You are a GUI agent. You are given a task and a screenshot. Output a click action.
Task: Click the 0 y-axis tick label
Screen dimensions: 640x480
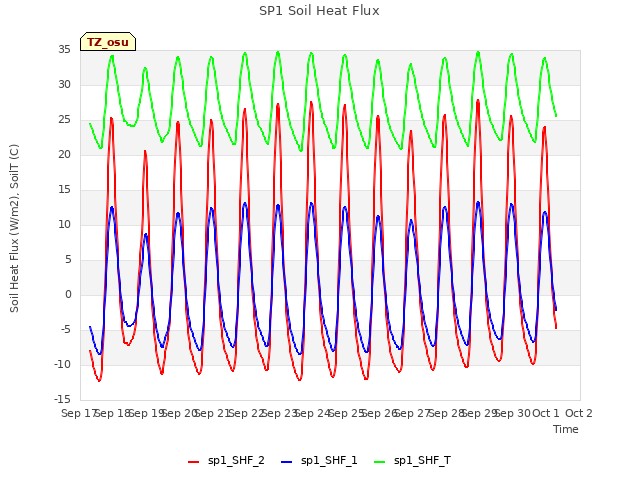[x=68, y=294]
